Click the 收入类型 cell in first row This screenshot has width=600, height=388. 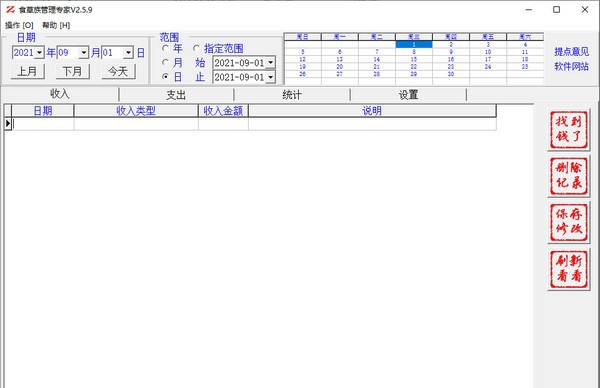tap(136, 124)
